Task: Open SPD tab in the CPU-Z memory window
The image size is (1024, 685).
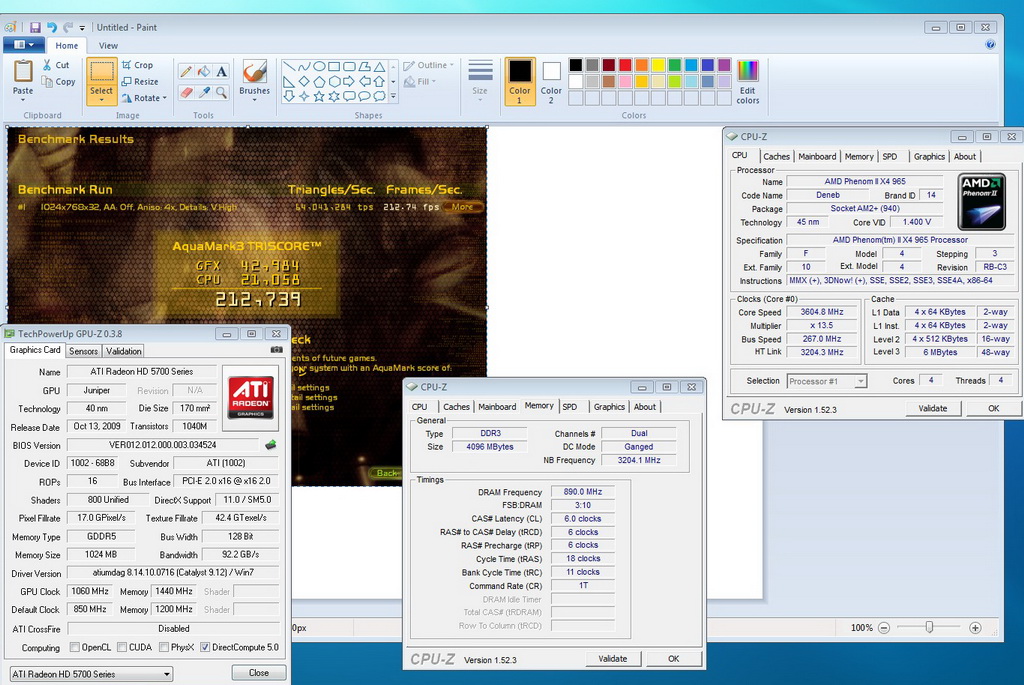Action: tap(570, 406)
